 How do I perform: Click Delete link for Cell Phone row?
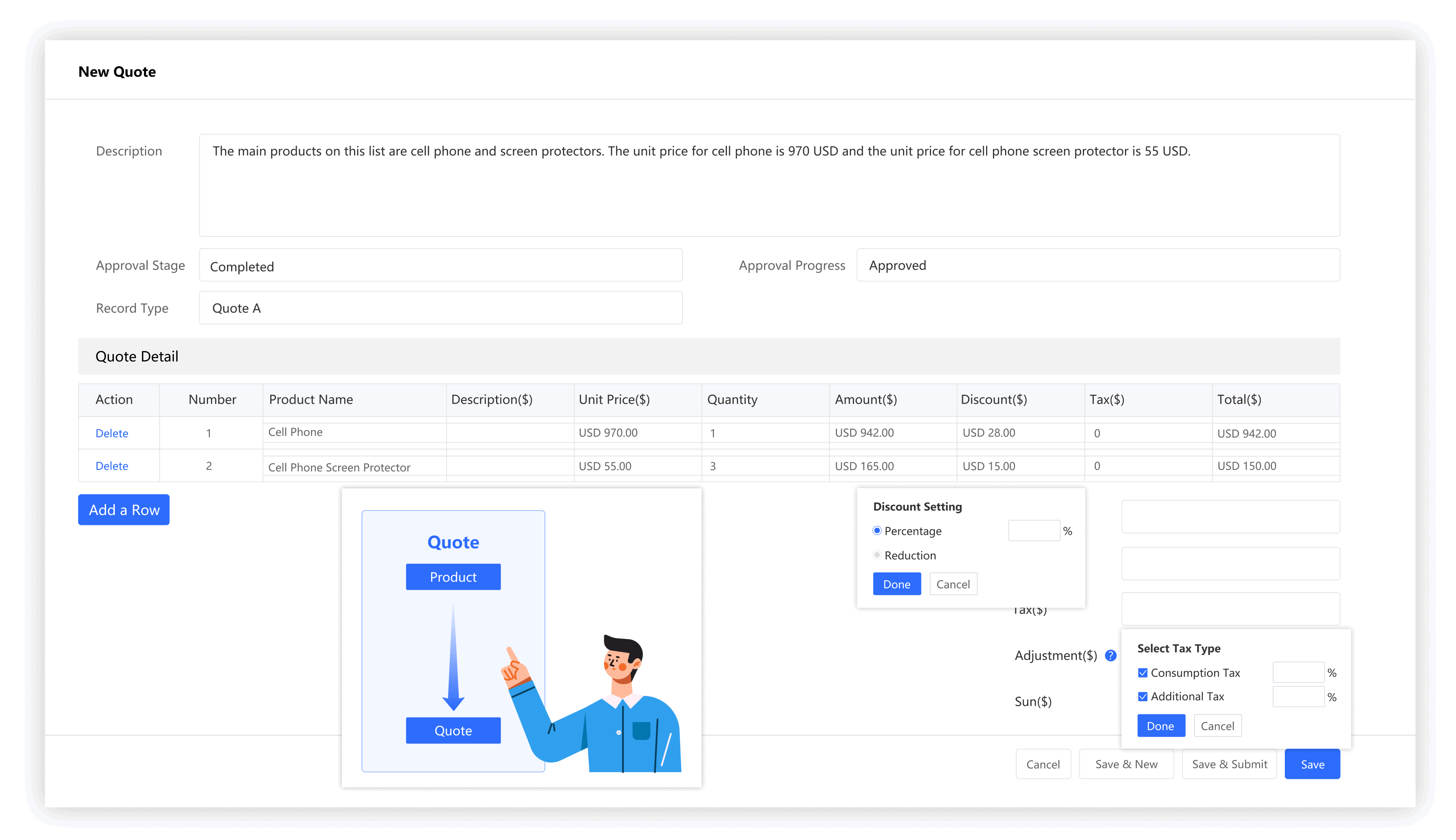coord(111,433)
